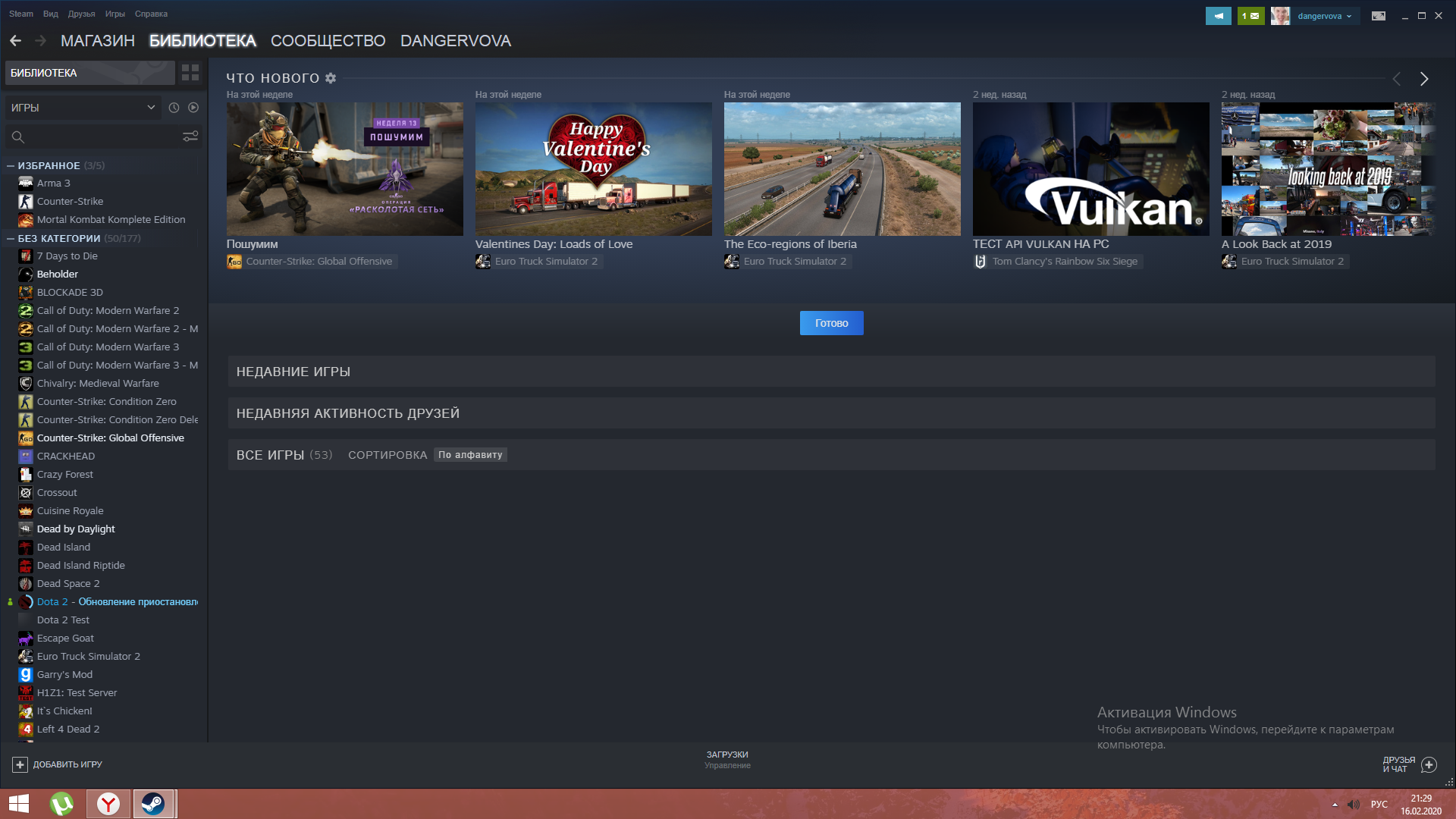Show hidden system tray icons
The width and height of the screenshot is (1456, 819).
pos(1335,805)
